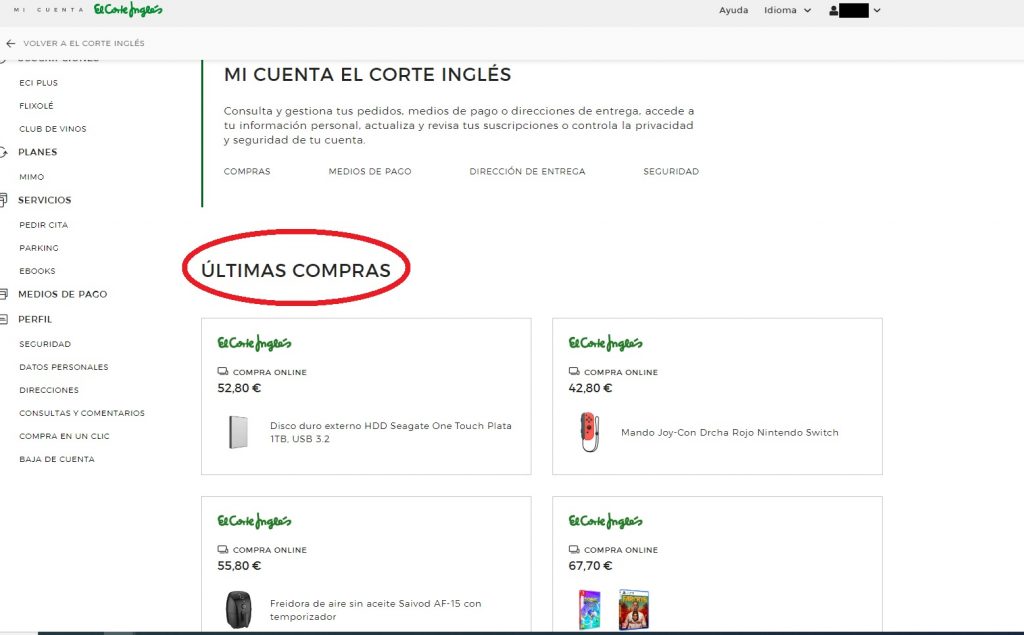
Task: Click the Ayuda help link
Action: pyautogui.click(x=733, y=10)
